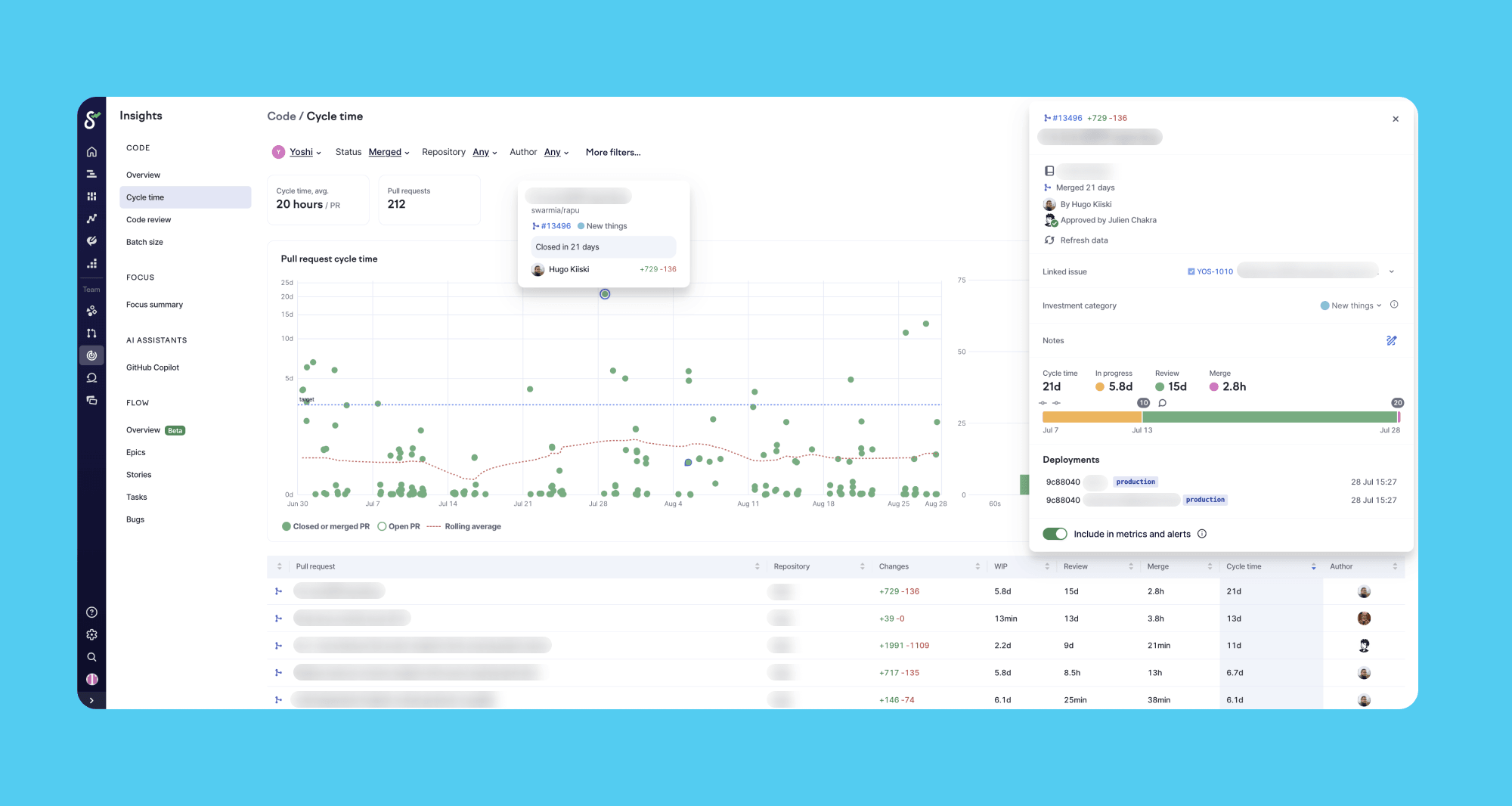Image resolution: width=1512 pixels, height=806 pixels.
Task: Click the home icon in the left sidebar
Action: pyautogui.click(x=91, y=152)
